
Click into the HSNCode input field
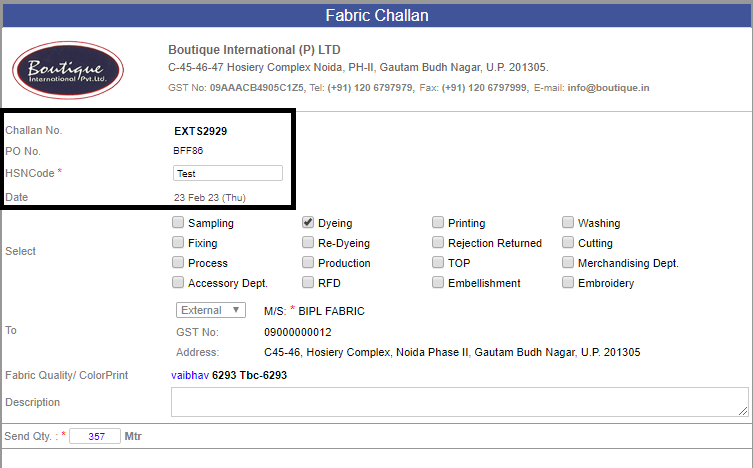[x=228, y=173]
